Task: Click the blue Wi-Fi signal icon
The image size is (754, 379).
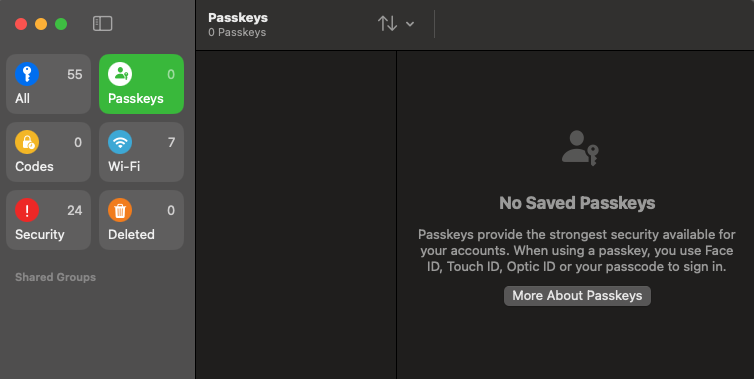Action: click(x=120, y=142)
